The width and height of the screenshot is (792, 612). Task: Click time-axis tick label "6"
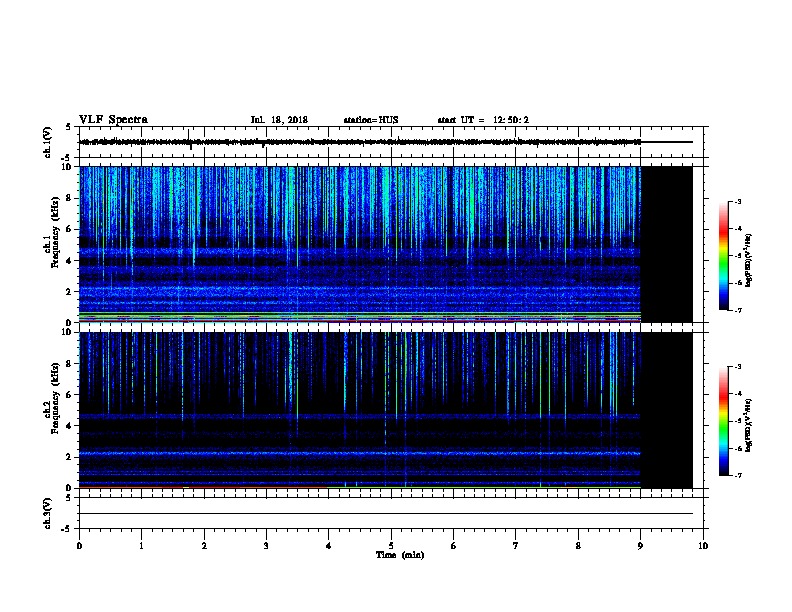click(453, 546)
